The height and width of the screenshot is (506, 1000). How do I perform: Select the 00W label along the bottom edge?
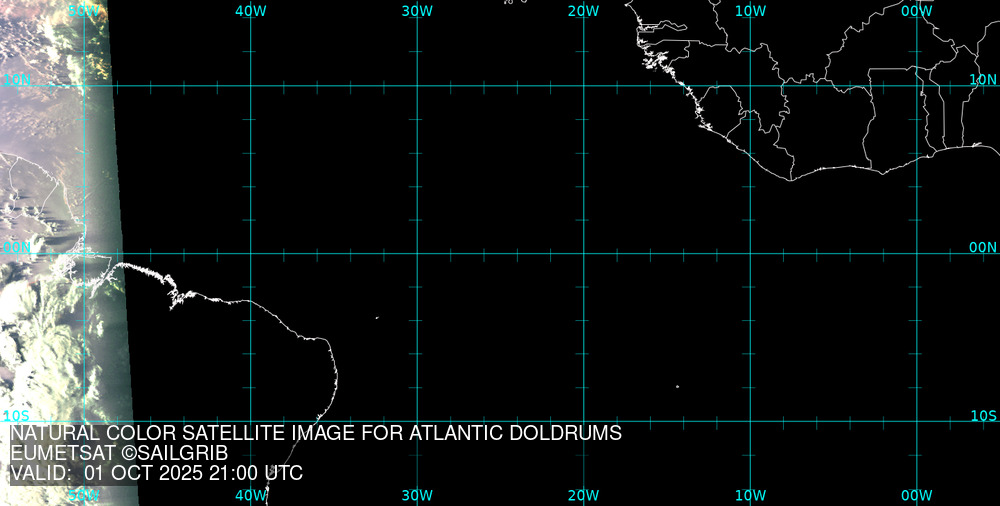pyautogui.click(x=916, y=495)
